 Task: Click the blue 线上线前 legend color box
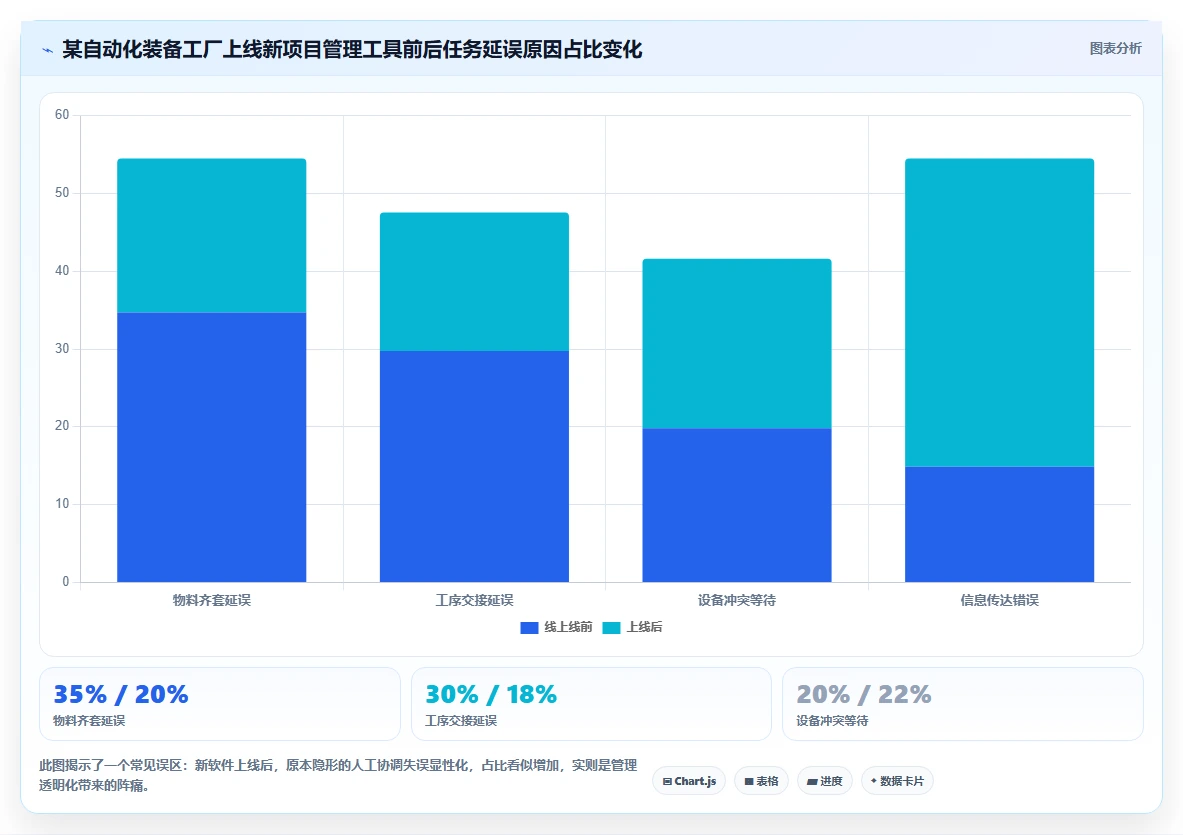tap(529, 628)
